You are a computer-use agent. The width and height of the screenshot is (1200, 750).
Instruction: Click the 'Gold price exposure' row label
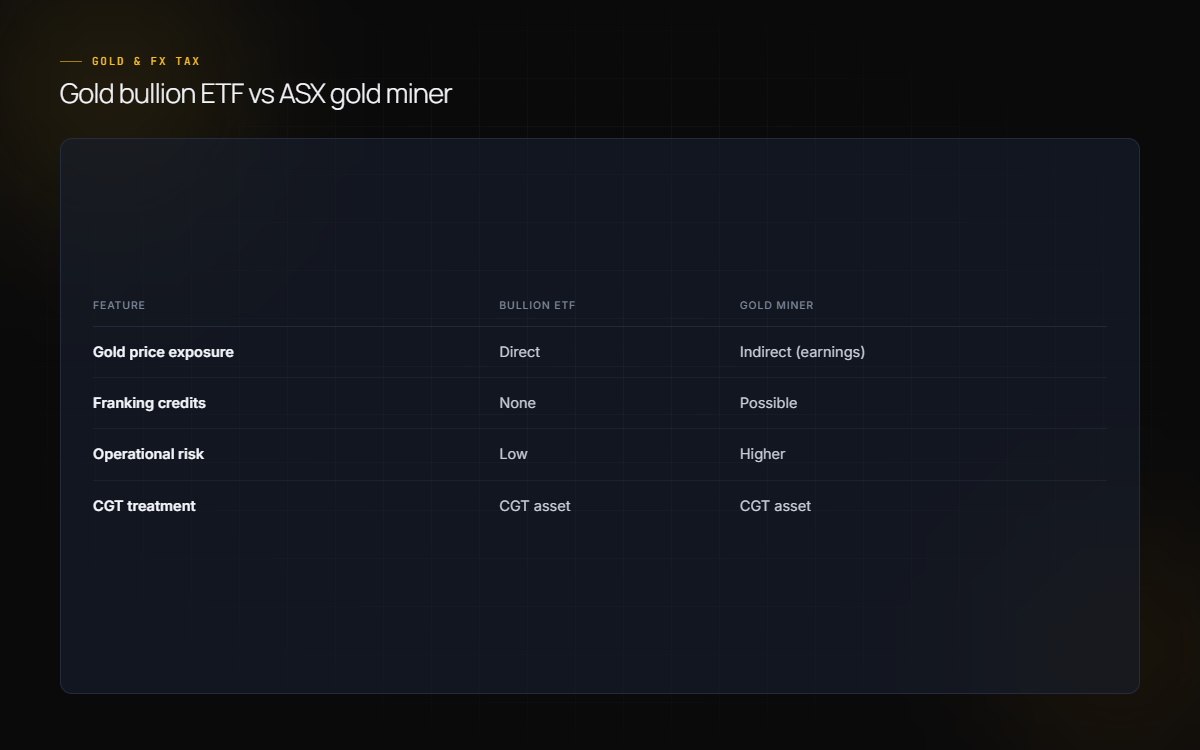(x=163, y=352)
